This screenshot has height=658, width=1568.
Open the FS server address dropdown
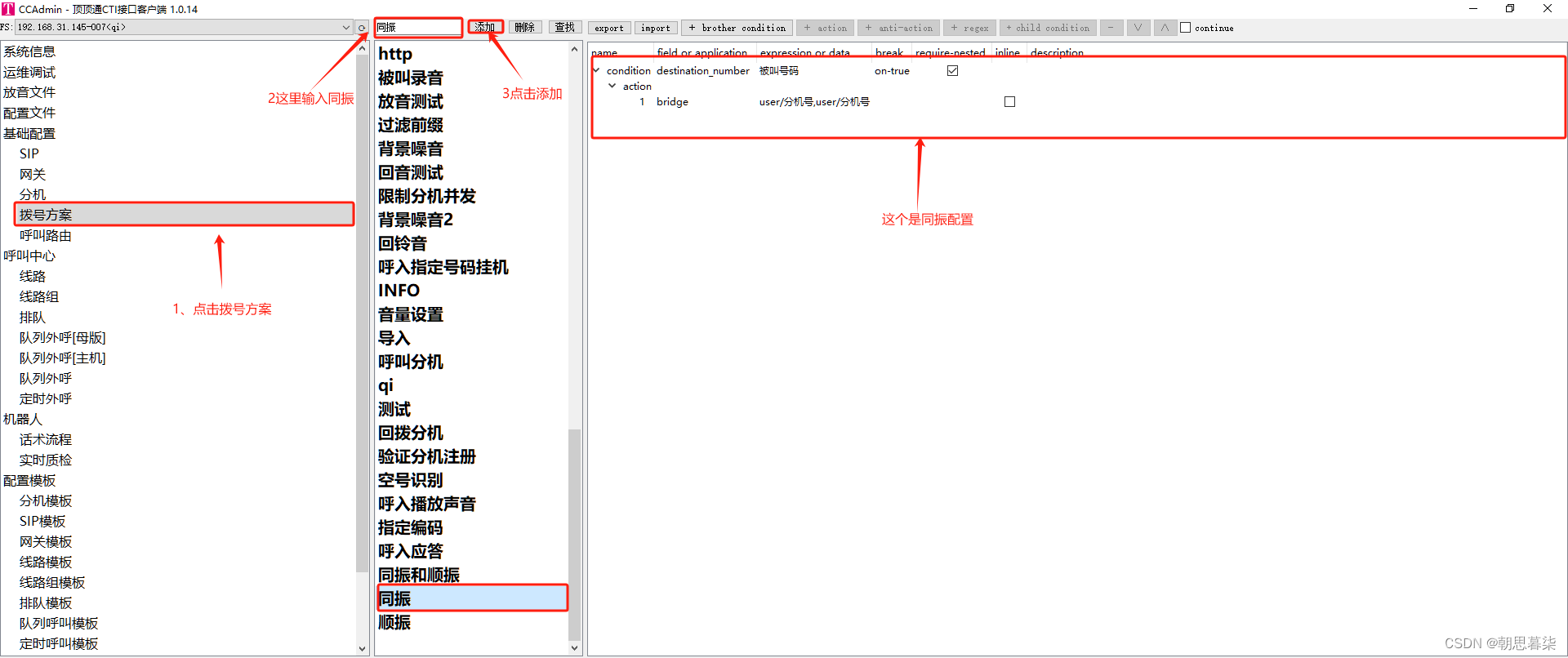click(x=346, y=28)
